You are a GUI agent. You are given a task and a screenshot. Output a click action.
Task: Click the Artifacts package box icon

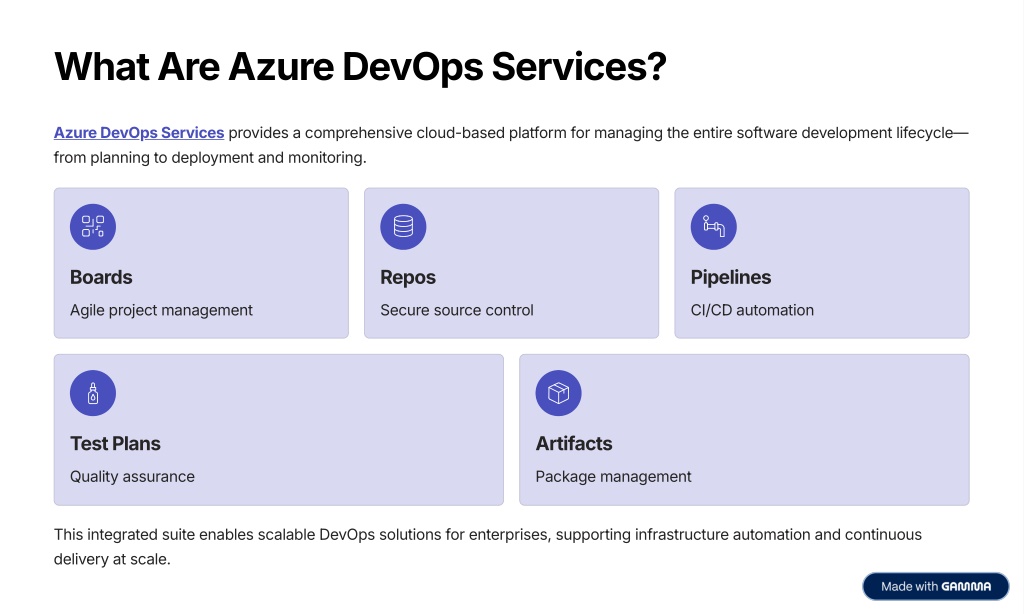point(558,393)
